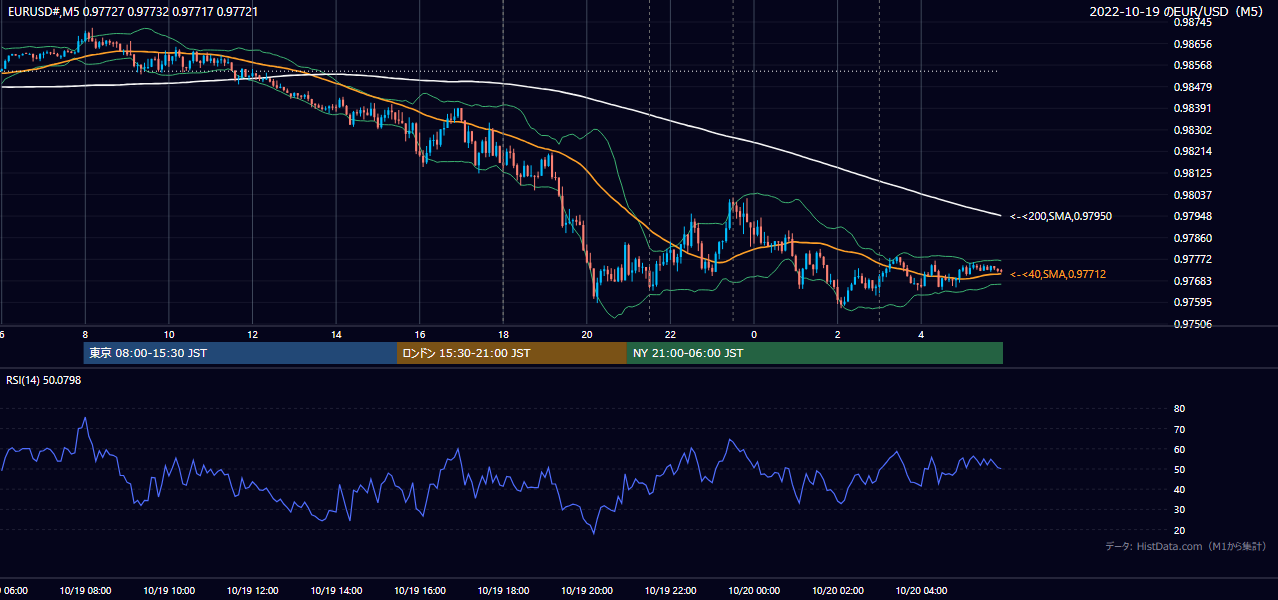The image size is (1278, 600).
Task: Click hour tick 14 under the price chart
Action: (x=336, y=335)
